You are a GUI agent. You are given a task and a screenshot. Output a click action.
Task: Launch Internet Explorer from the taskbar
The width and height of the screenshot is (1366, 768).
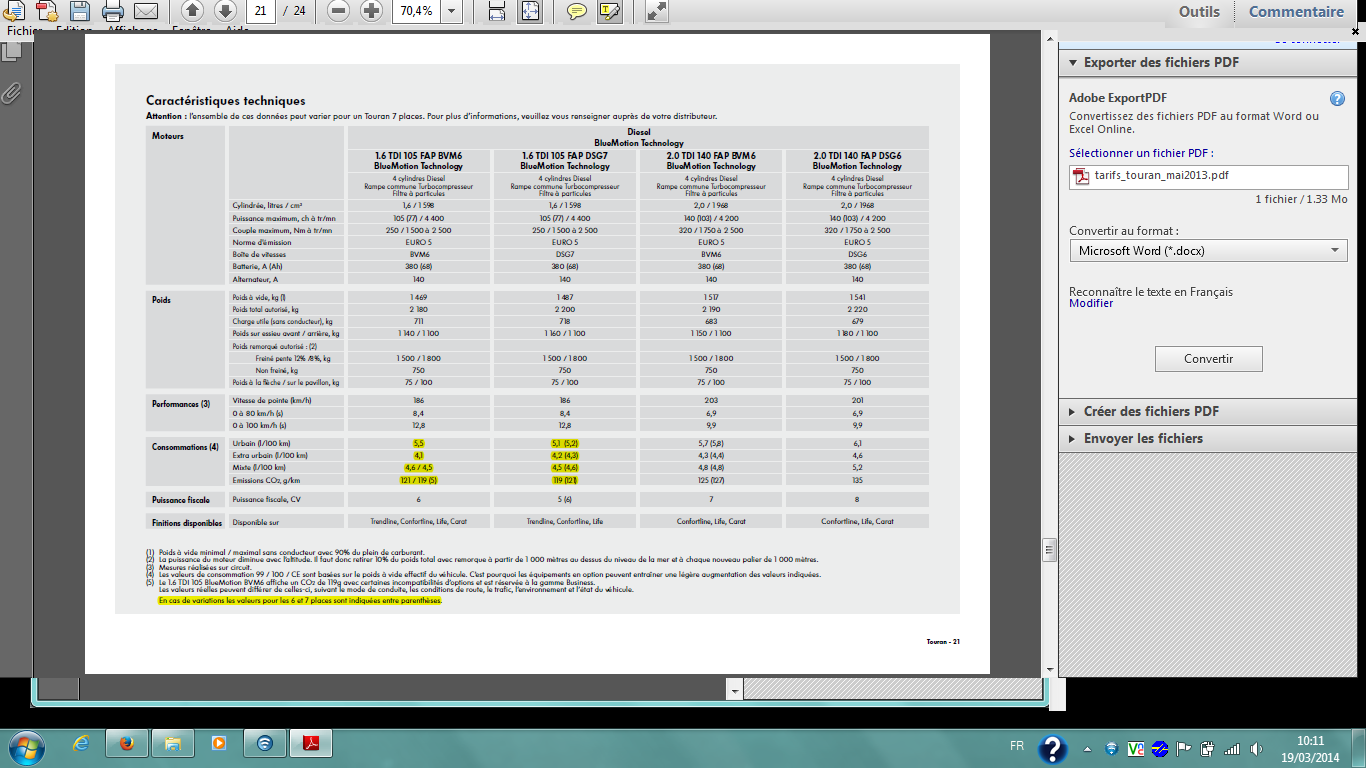click(81, 744)
